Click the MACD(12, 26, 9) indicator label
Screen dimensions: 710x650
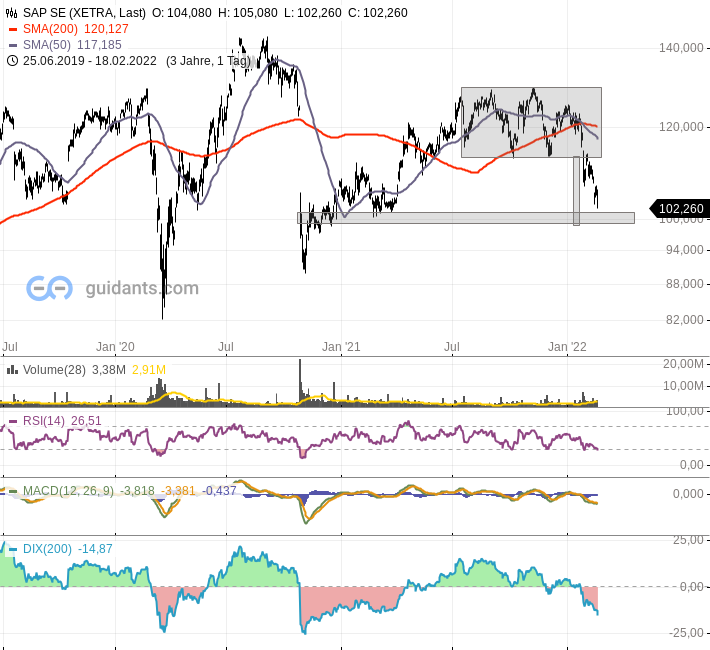tap(68, 491)
